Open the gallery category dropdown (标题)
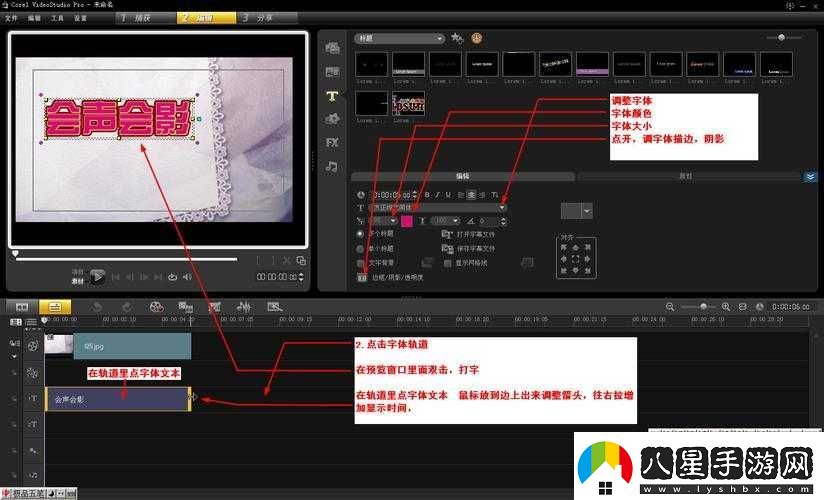Image resolution: width=824 pixels, height=500 pixels. (399, 38)
